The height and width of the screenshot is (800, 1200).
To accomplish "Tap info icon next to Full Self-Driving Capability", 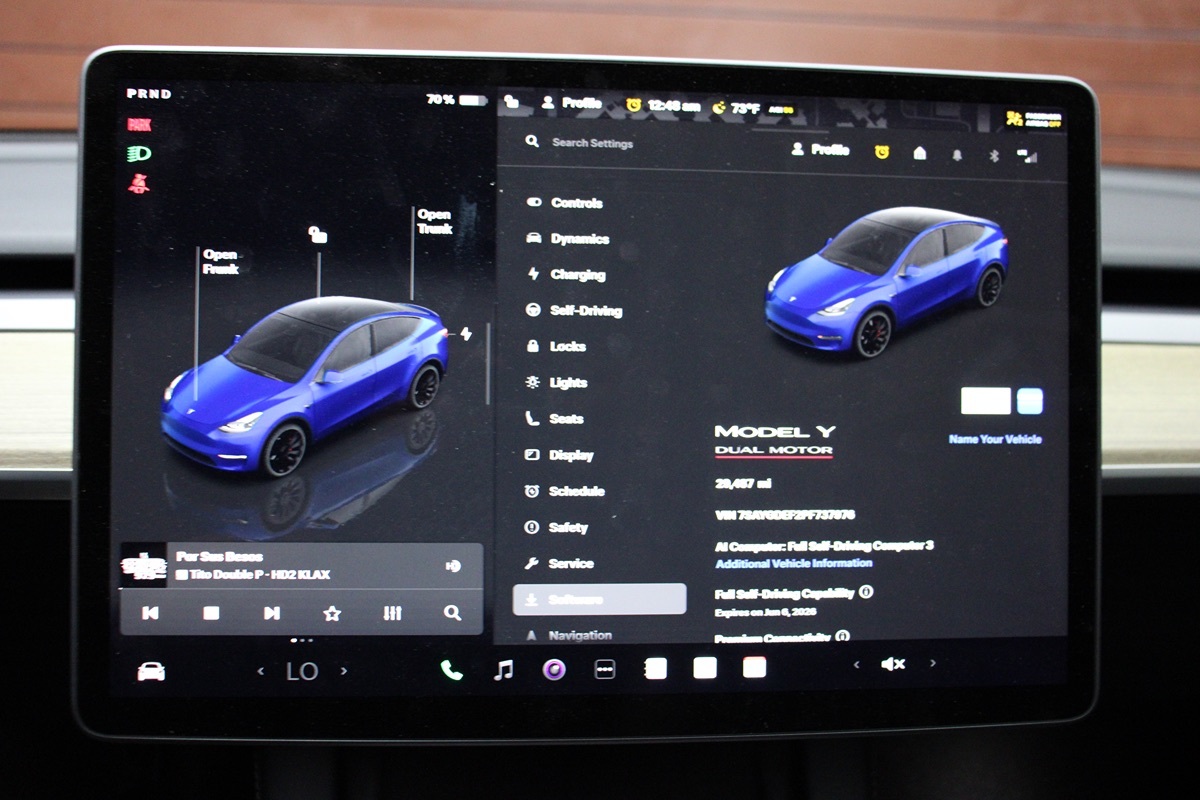I will 866,591.
